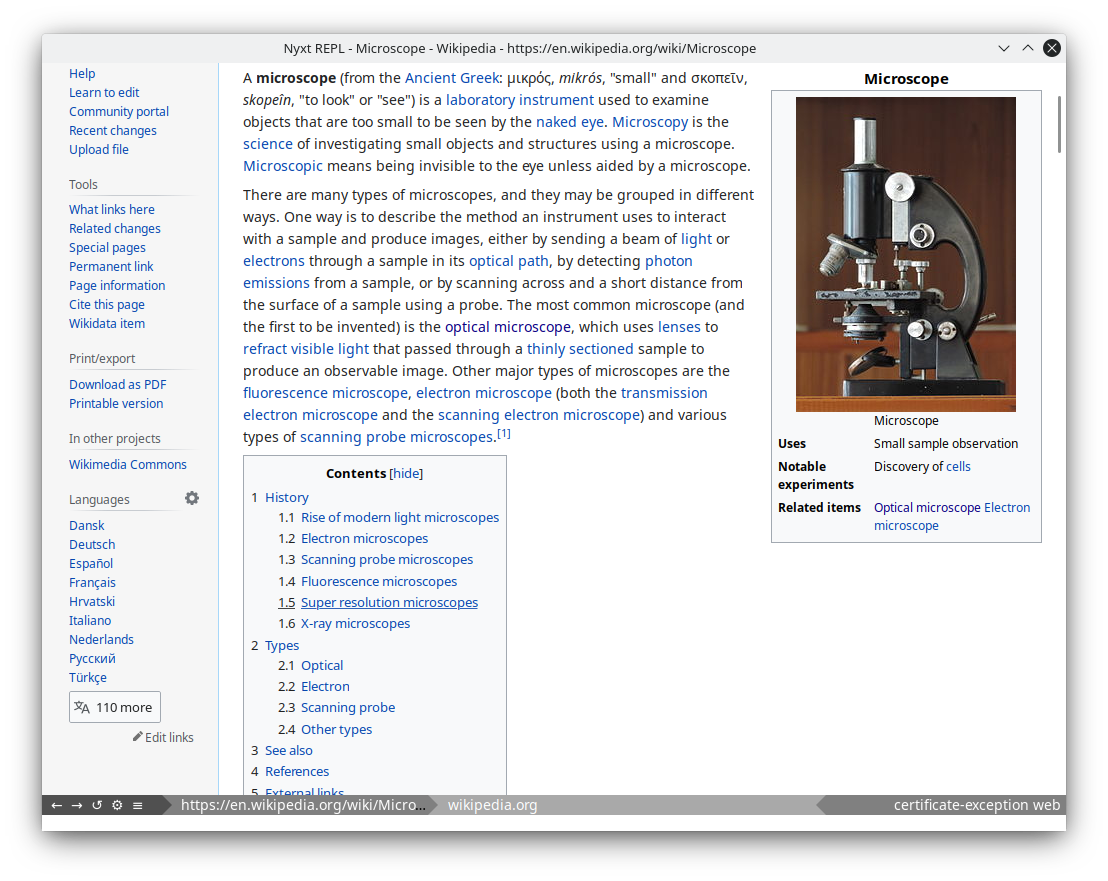Go back with the status bar back arrow
This screenshot has width=1108, height=881.
pyautogui.click(x=57, y=805)
